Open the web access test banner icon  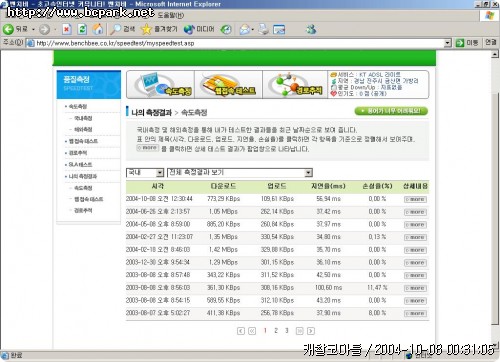click(x=228, y=85)
